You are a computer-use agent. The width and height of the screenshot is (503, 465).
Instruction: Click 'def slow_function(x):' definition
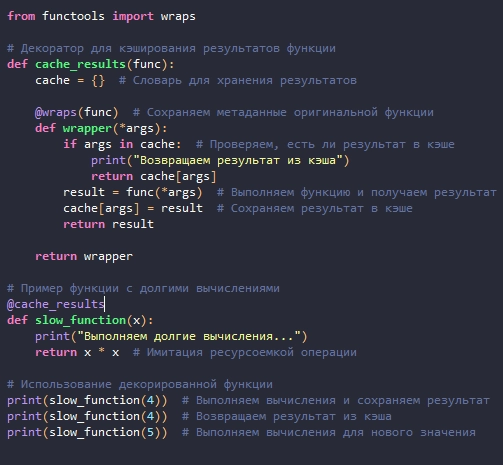pyautogui.click(x=80, y=320)
